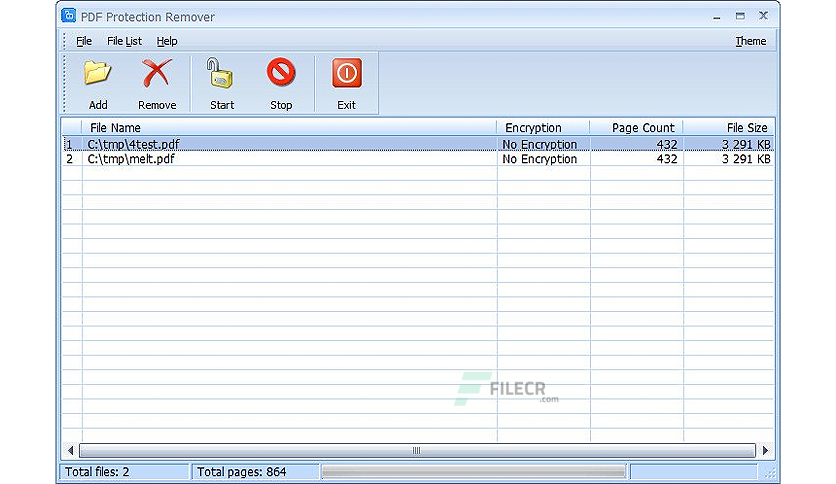Click the PDF Protection Remover title icon

click(69, 16)
